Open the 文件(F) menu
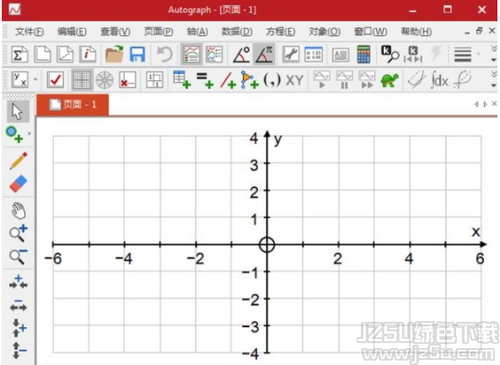 pos(29,32)
